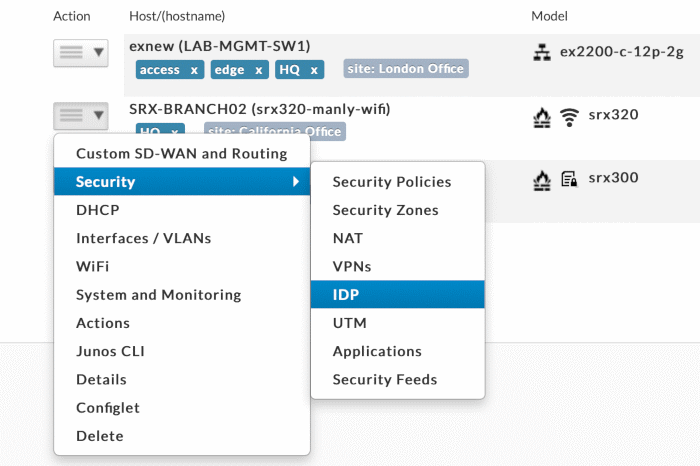This screenshot has height=466, width=700.
Task: Expand the Security submenu arrow
Action: [x=295, y=182]
